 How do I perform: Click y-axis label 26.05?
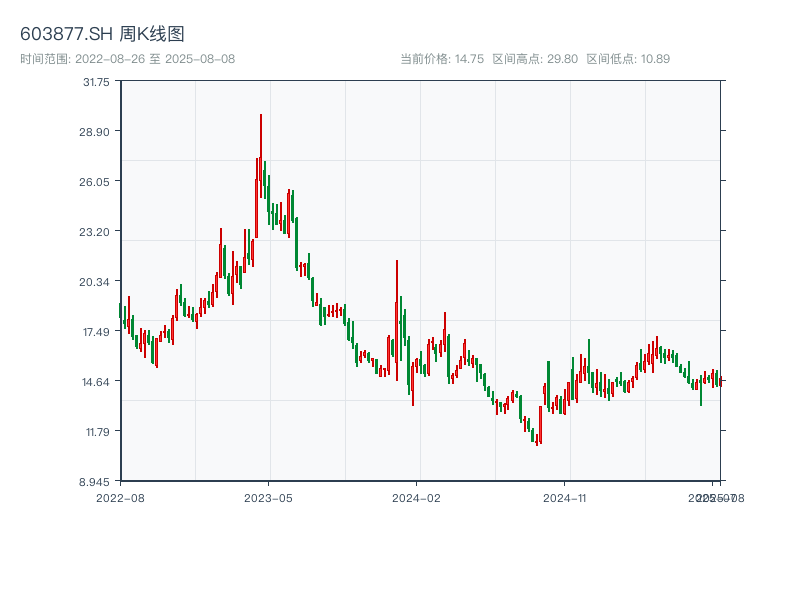point(94,182)
